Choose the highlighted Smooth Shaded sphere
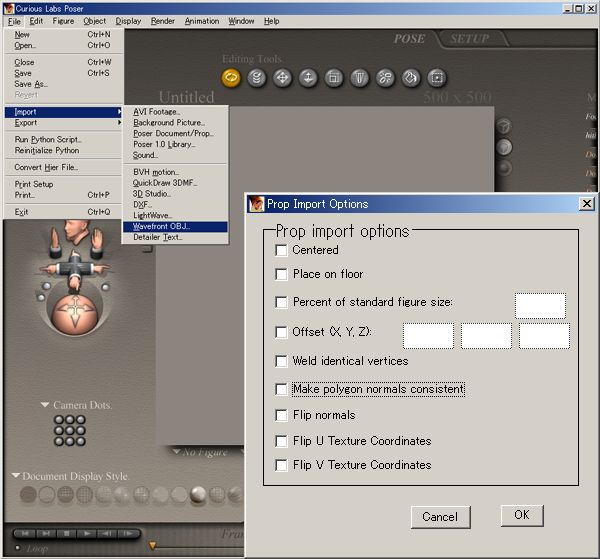Image resolution: width=600 pixels, height=559 pixels. coord(198,494)
